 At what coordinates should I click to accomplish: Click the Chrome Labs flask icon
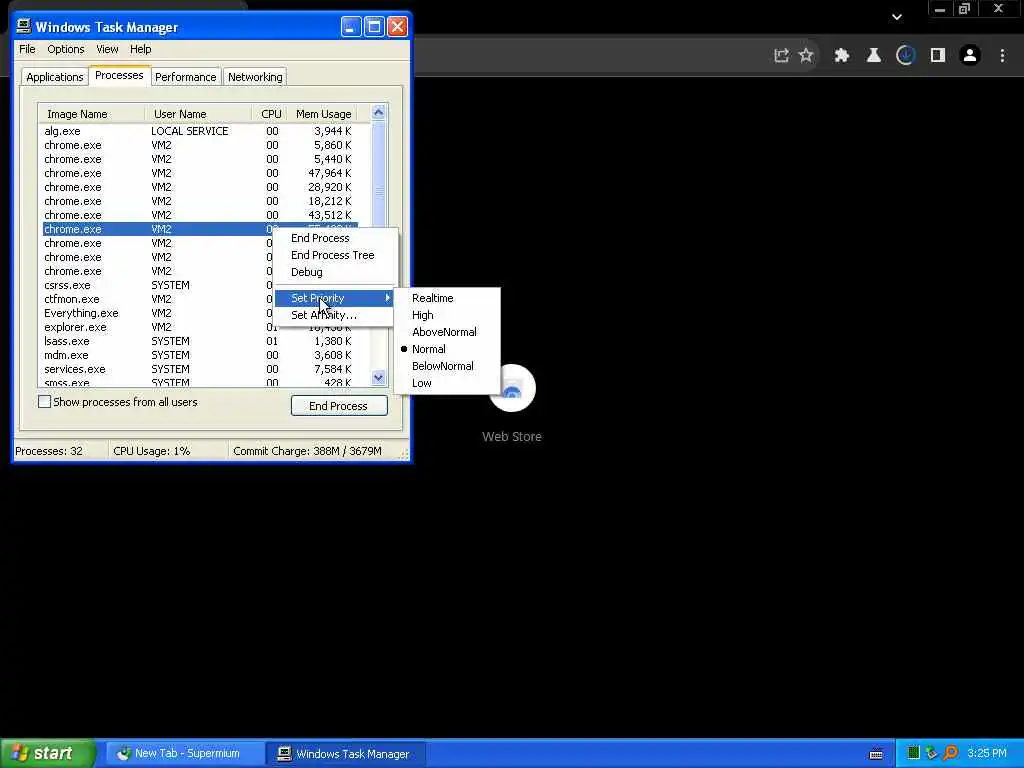pyautogui.click(x=874, y=56)
